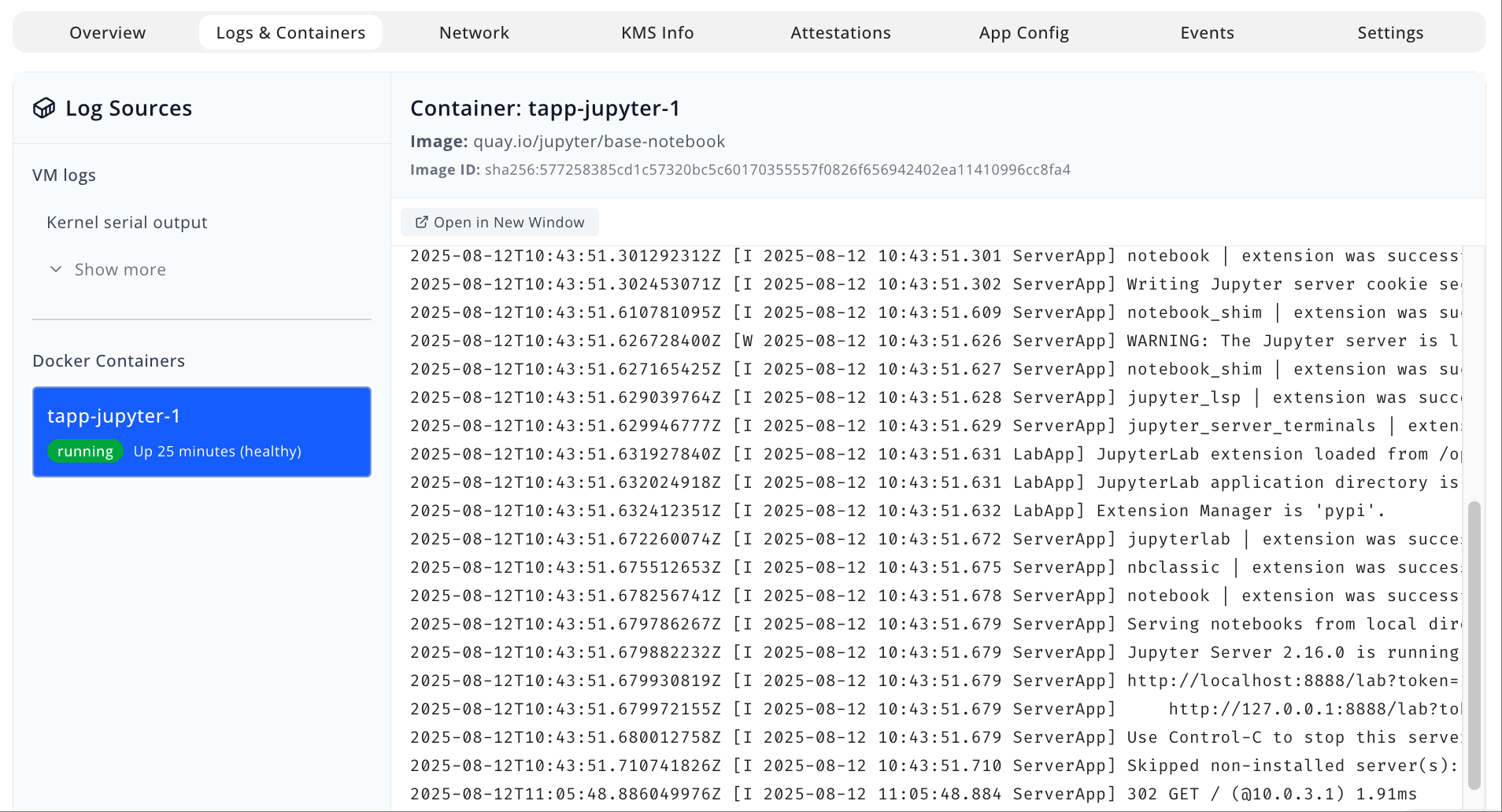
Task: Click the external-link icon on Open in New Window
Action: (x=422, y=222)
